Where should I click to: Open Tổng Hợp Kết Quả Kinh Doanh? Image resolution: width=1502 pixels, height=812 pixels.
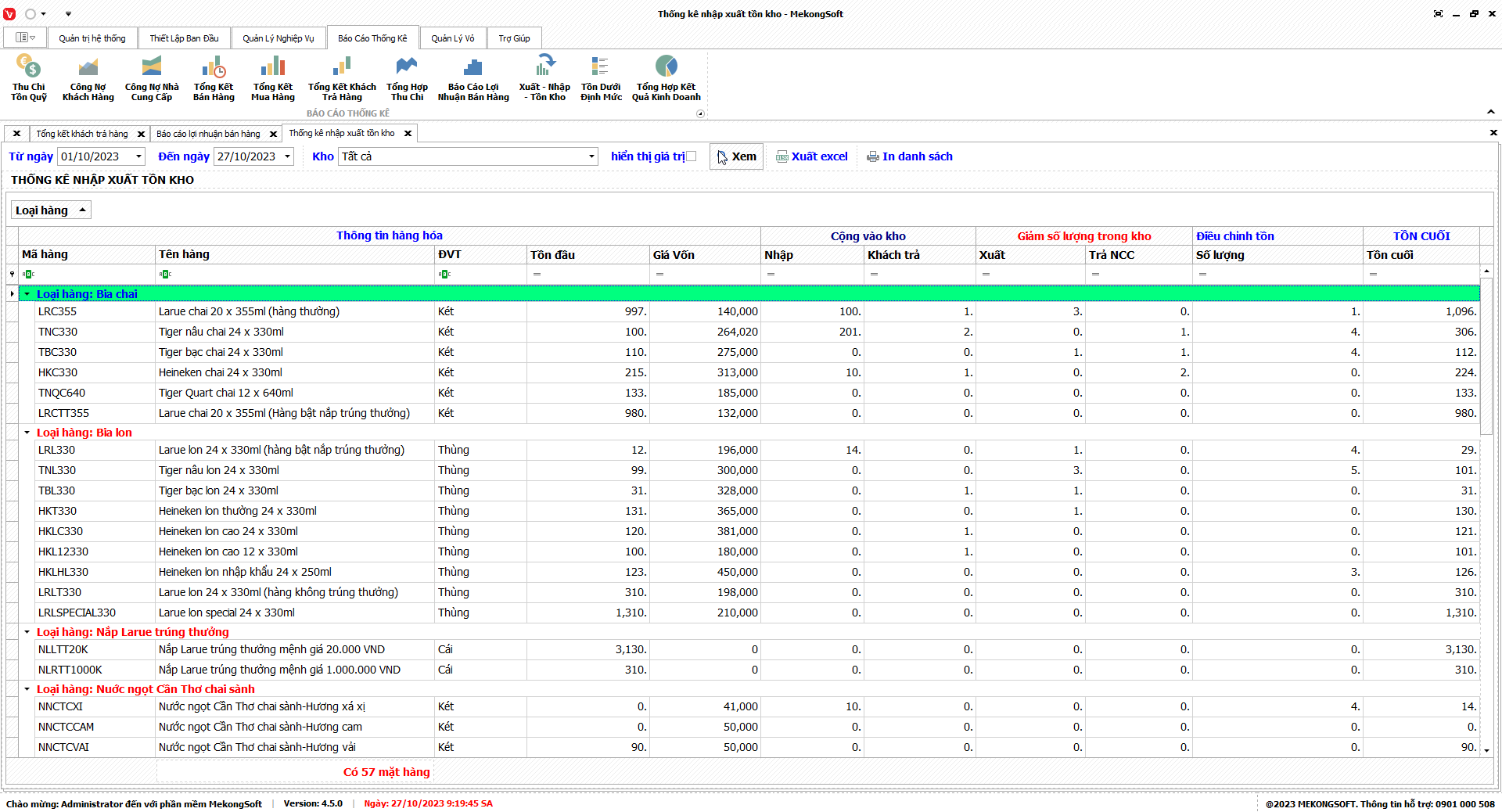[666, 78]
